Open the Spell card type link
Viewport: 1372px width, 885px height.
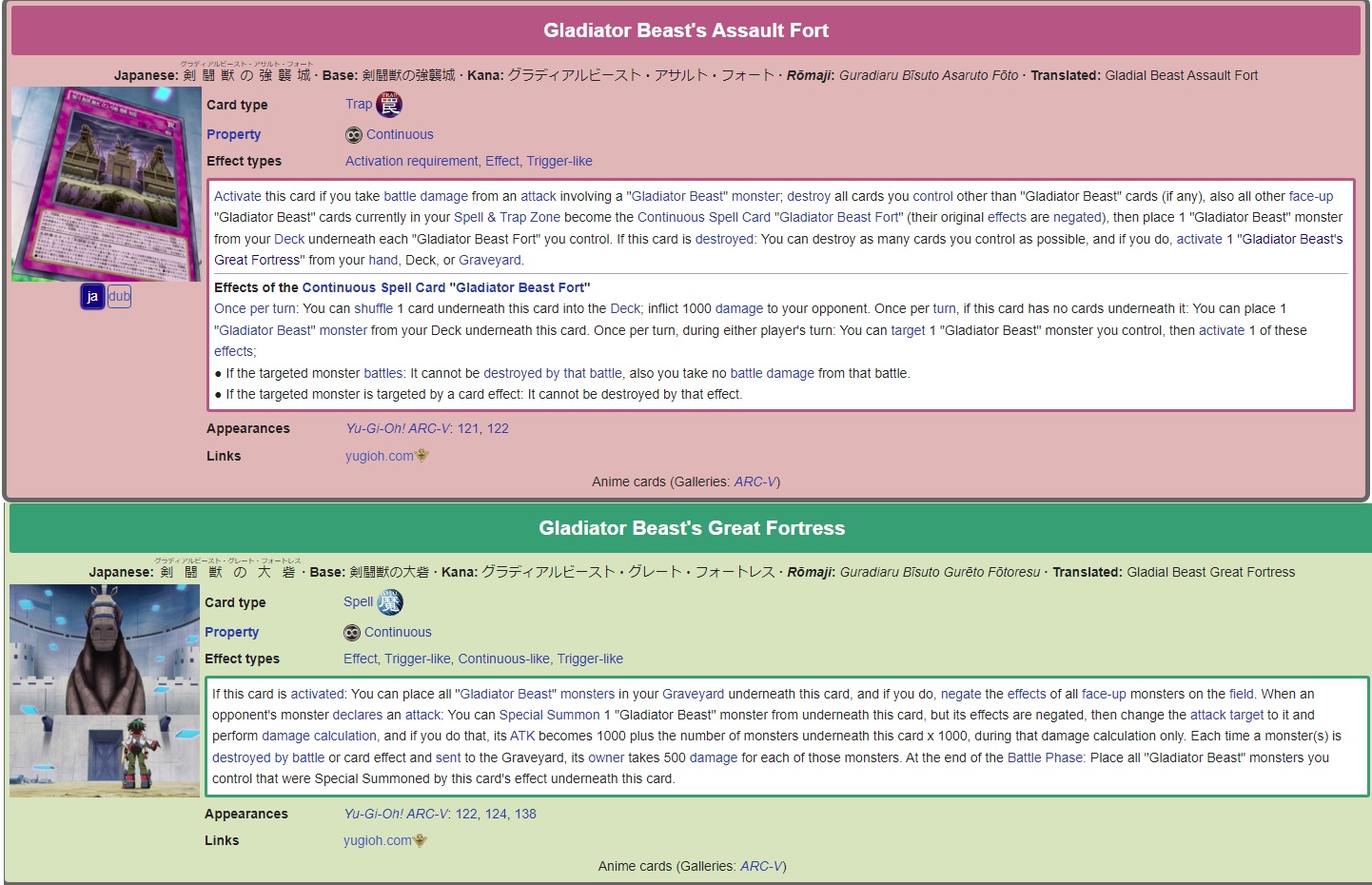358,602
